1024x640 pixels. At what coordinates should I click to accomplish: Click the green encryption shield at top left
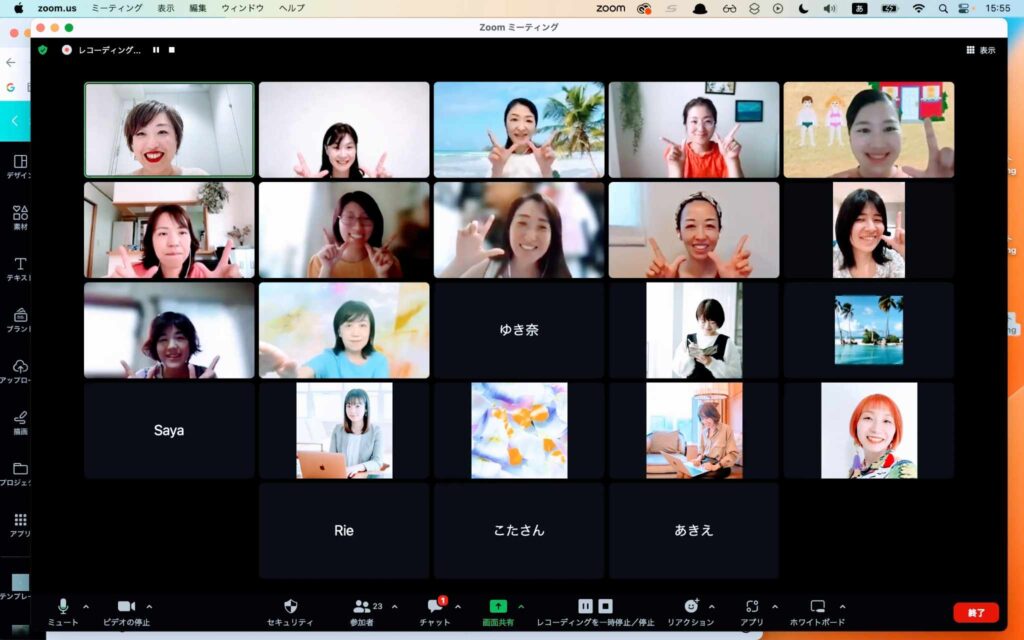click(43, 49)
